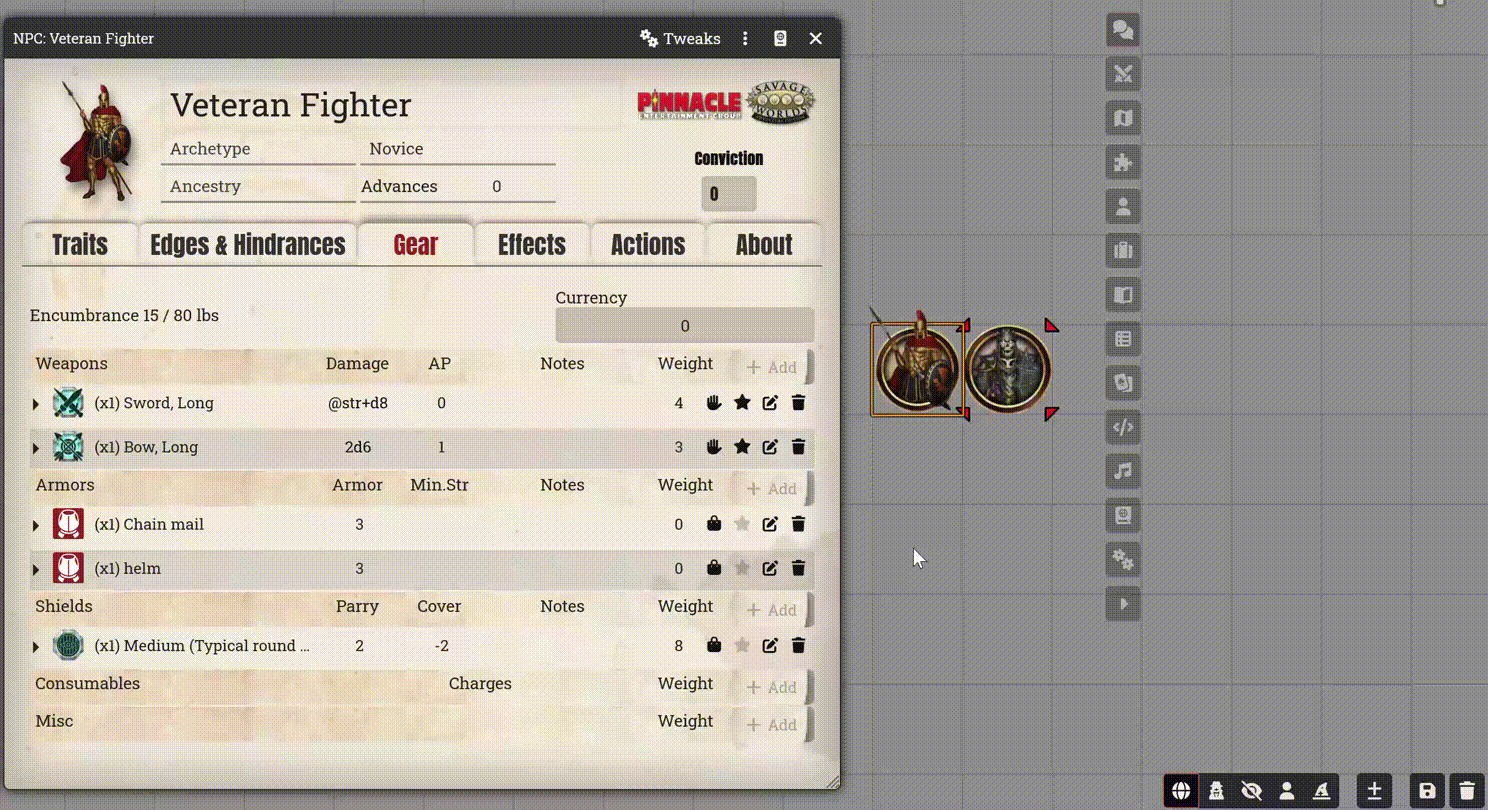The width and height of the screenshot is (1488, 810).
Task: Switch to the Traits tab
Action: click(x=79, y=244)
